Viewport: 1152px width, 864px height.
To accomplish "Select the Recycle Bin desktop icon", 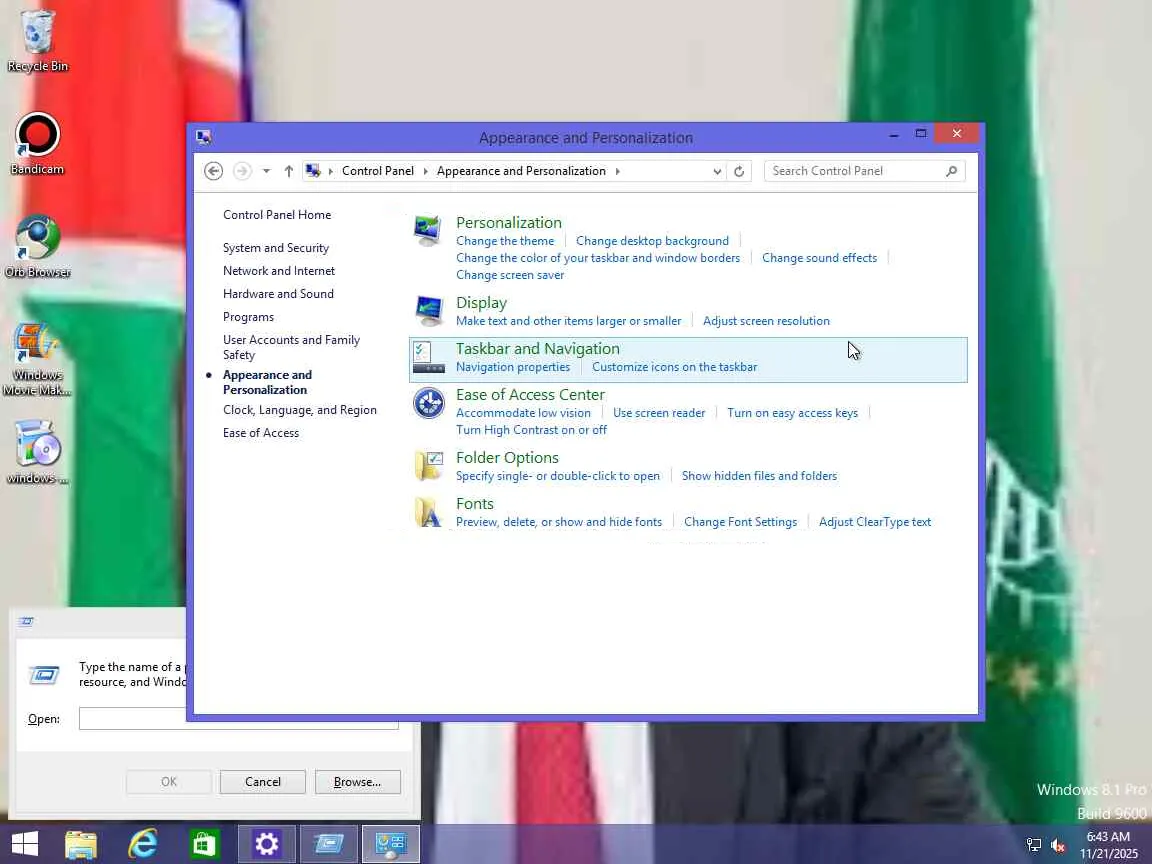I will [x=37, y=41].
